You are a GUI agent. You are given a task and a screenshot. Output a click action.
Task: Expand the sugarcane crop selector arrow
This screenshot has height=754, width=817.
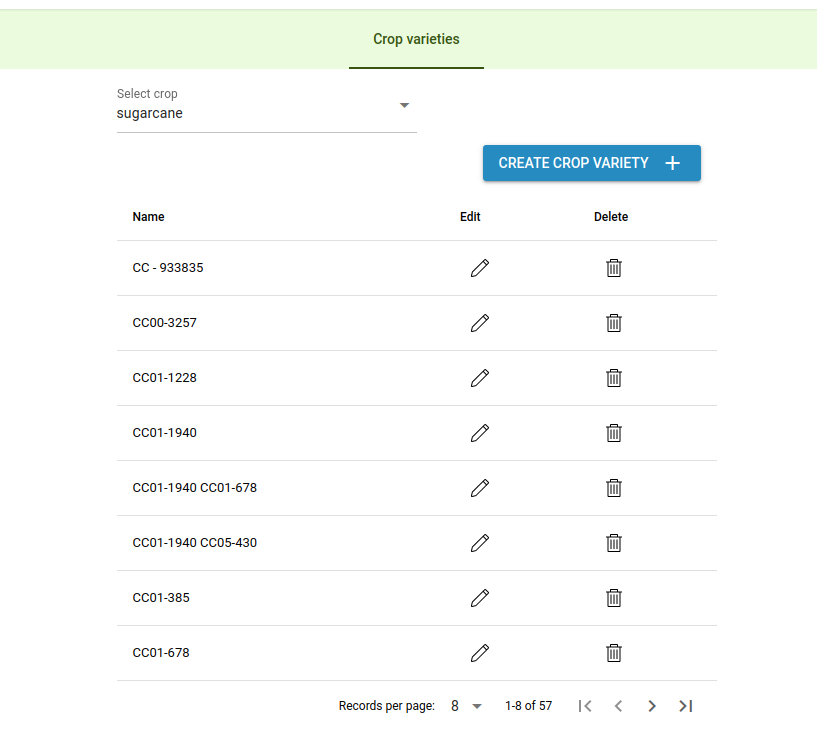[404, 104]
